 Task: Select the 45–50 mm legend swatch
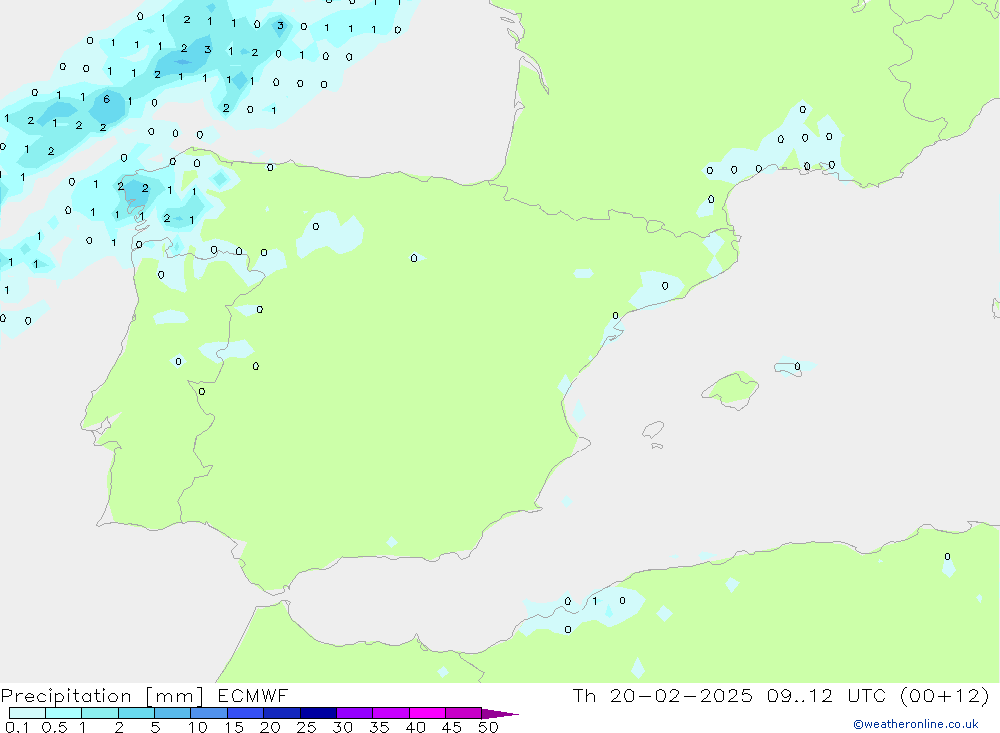click(463, 713)
